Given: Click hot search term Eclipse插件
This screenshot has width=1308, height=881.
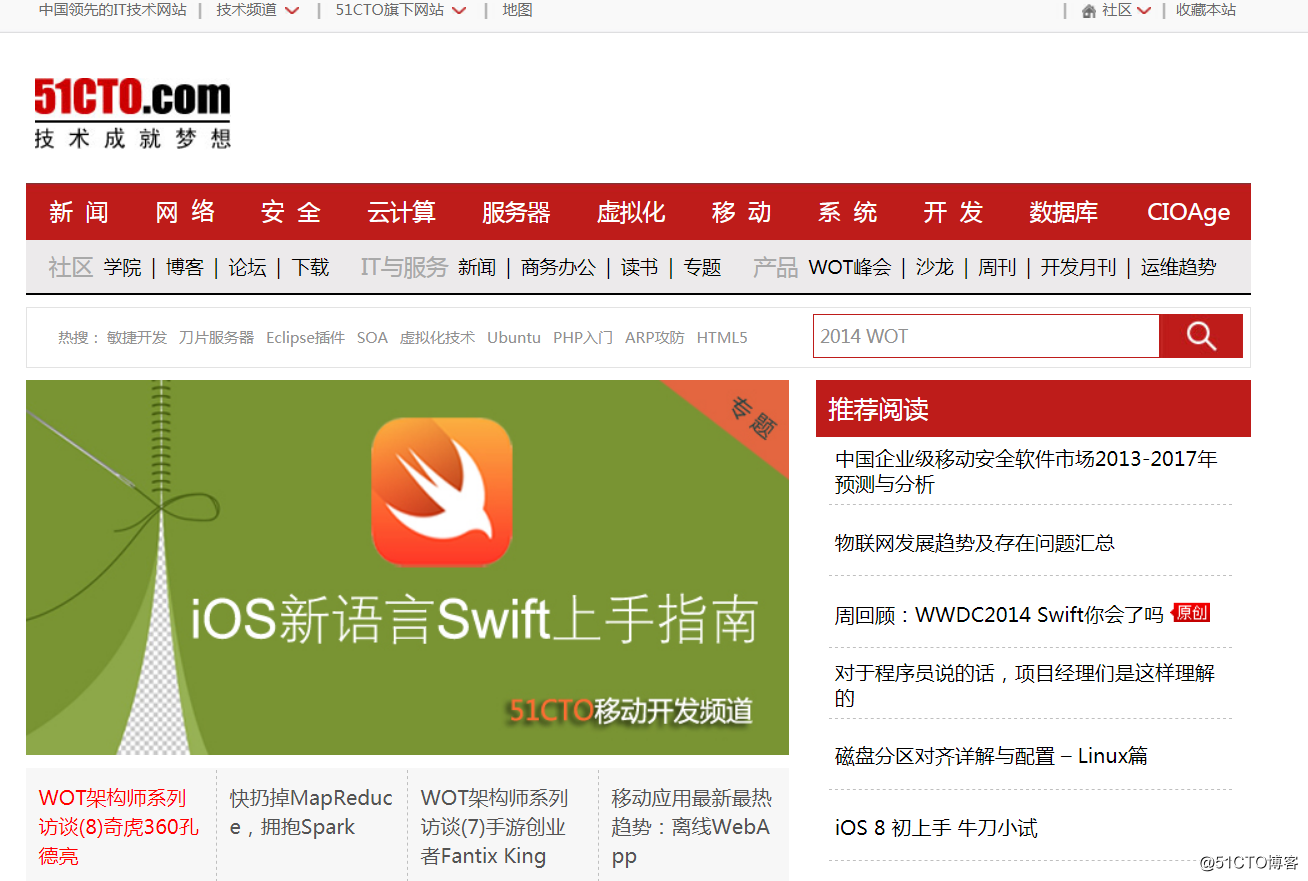Looking at the screenshot, I should 305,337.
